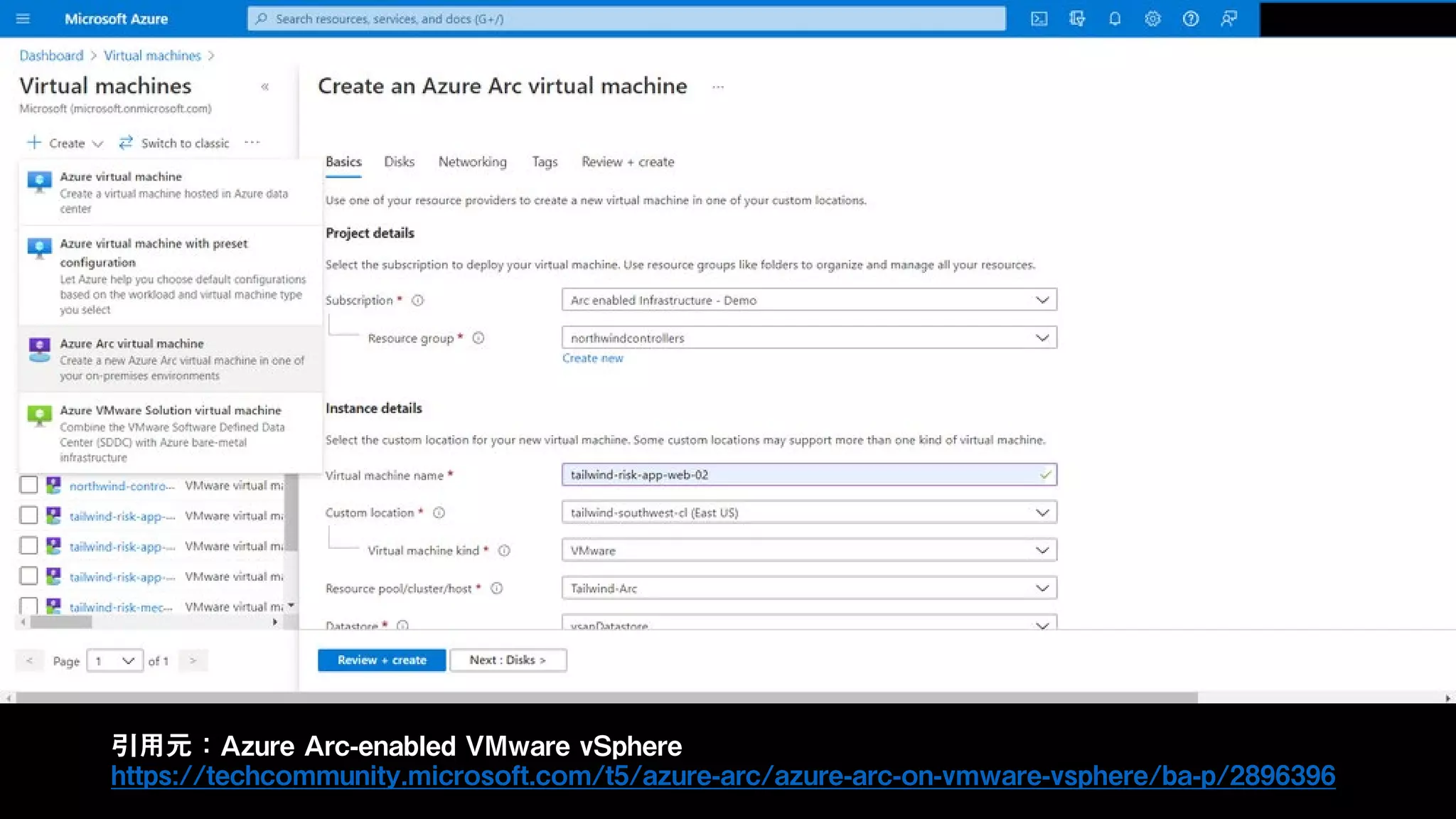Go to Dashboard breadcrumb
The height and width of the screenshot is (819, 1456).
51,55
